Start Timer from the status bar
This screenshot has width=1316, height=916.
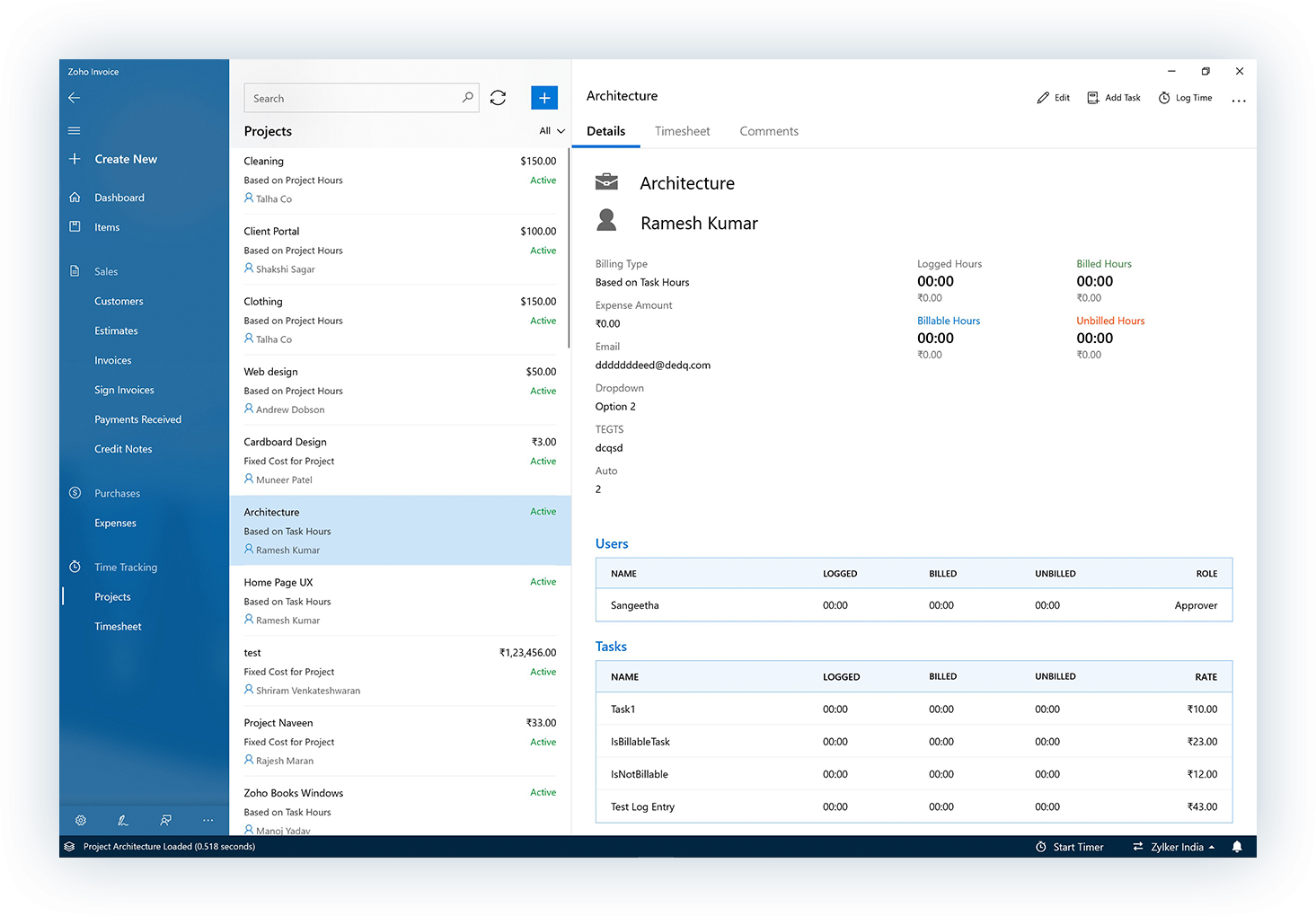click(1069, 846)
